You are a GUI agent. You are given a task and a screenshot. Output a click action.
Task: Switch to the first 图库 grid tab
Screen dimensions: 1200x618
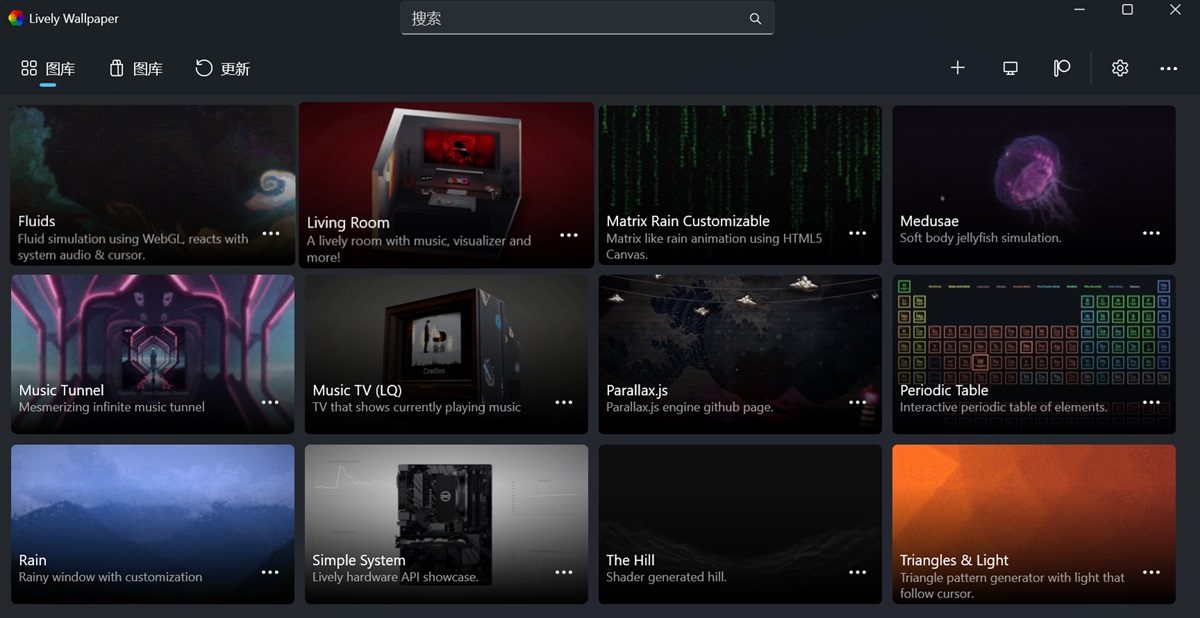coord(48,69)
